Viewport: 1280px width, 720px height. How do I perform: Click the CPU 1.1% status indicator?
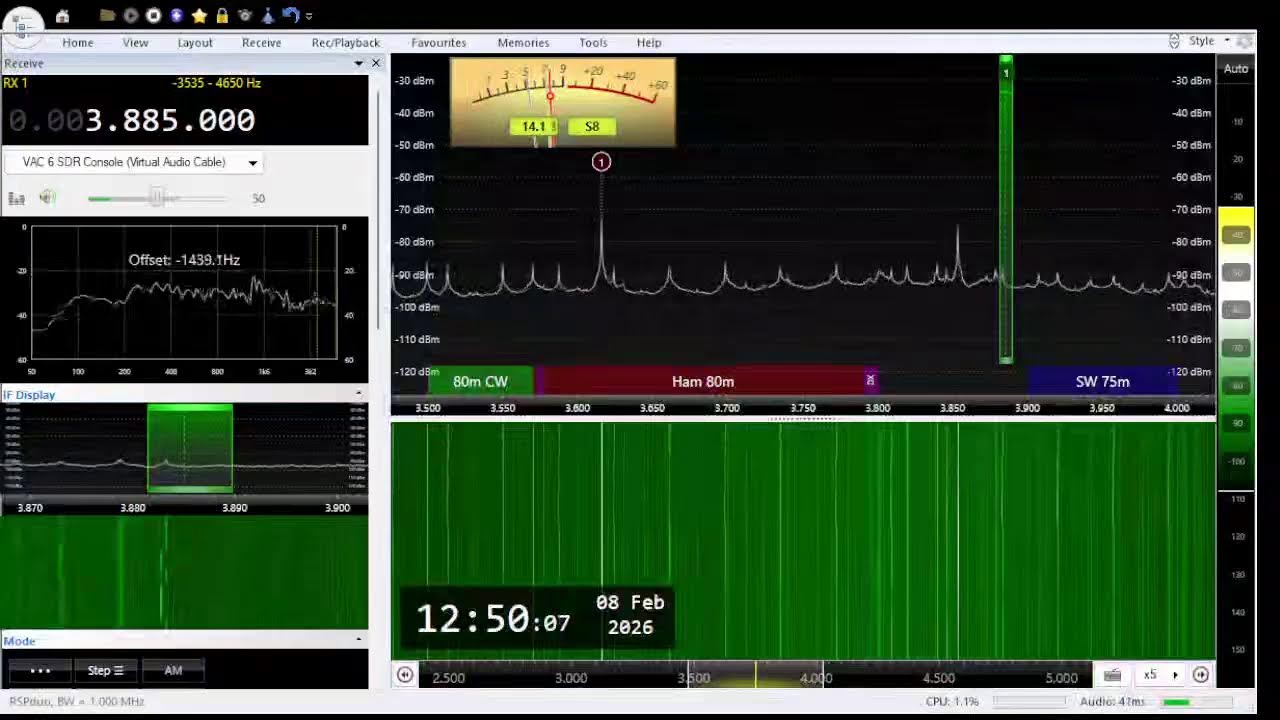point(952,702)
